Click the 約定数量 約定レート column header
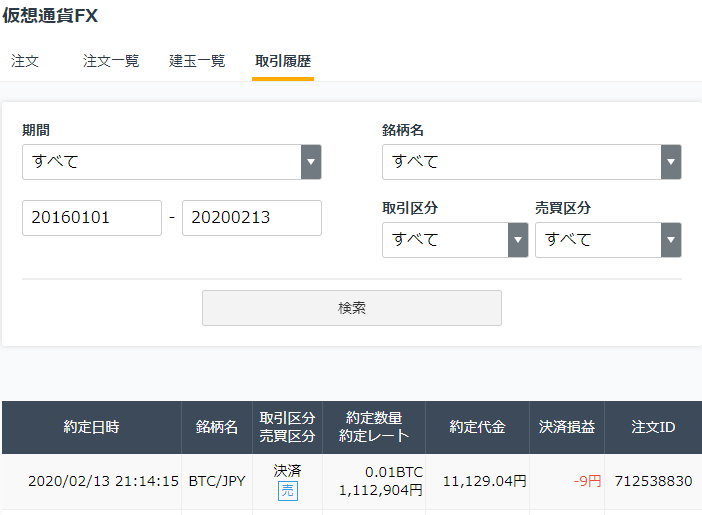 point(374,427)
